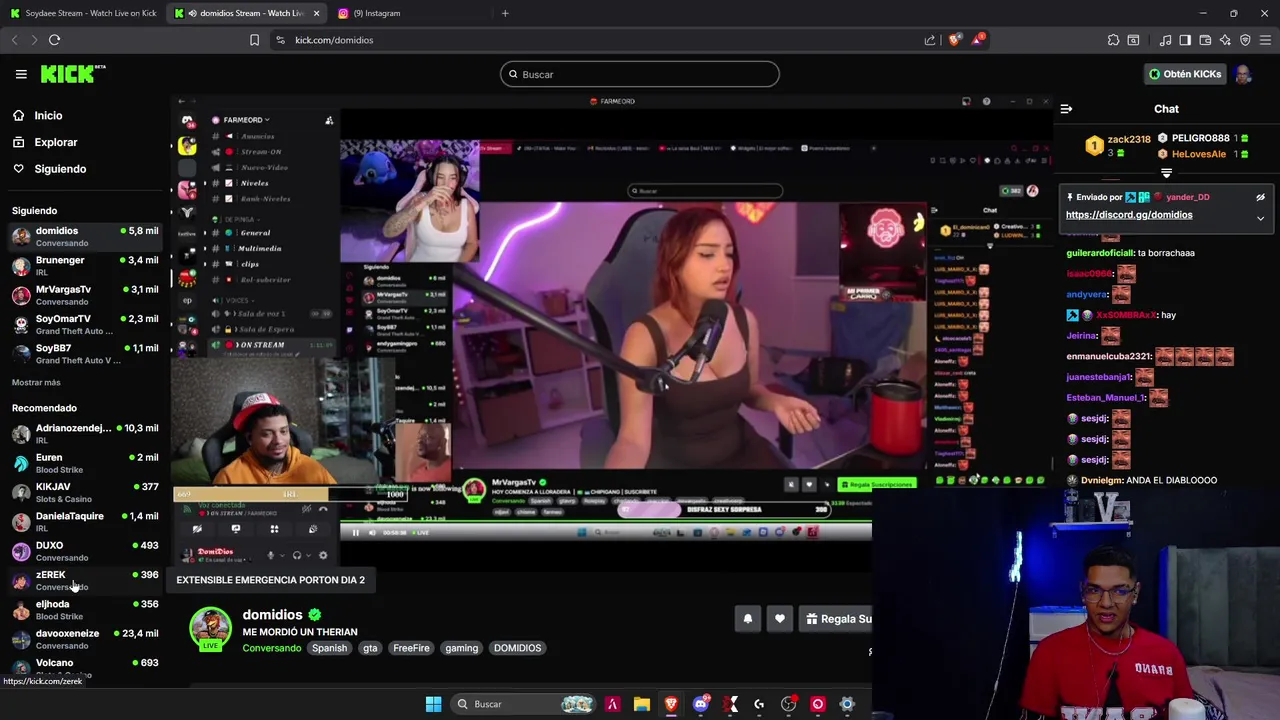Pause the stream player
This screenshot has width=1280, height=720.
pos(355,533)
